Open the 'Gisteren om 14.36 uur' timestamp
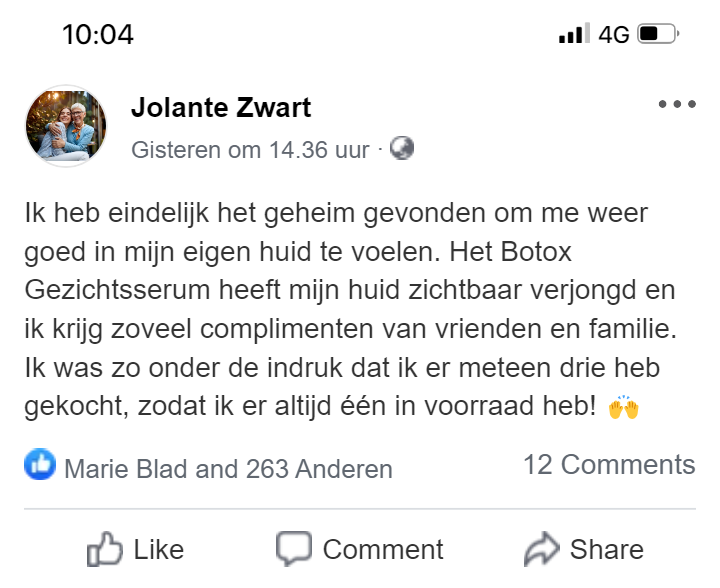This screenshot has width=720, height=588. pos(250,150)
